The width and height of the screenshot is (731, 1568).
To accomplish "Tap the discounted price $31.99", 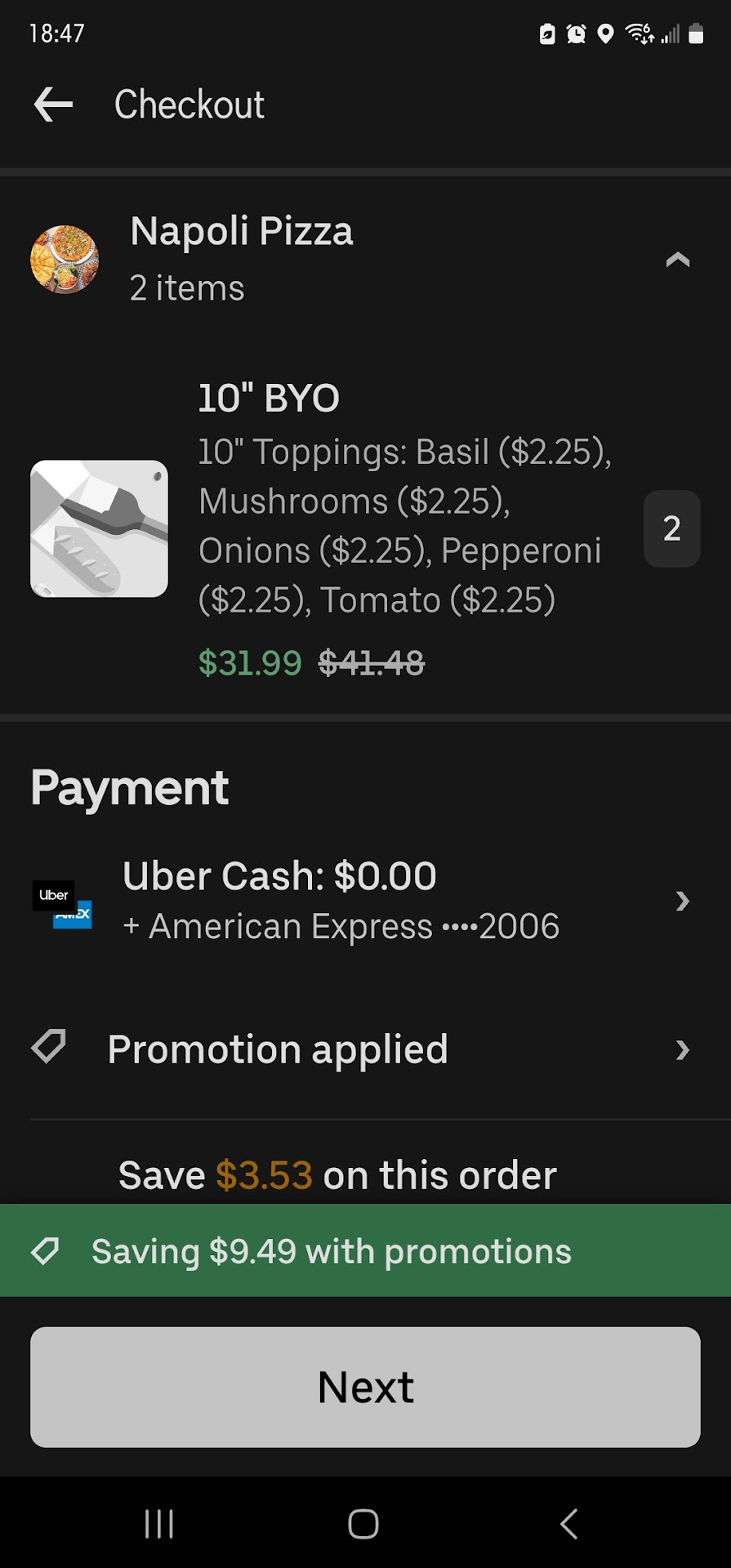I will coord(250,663).
